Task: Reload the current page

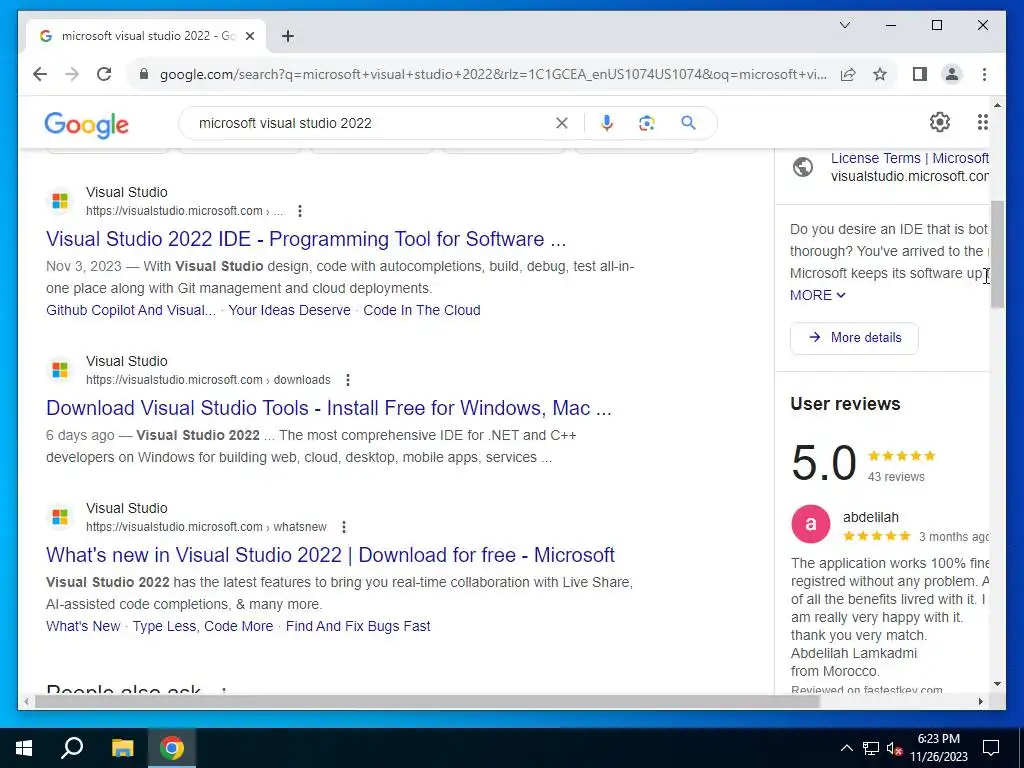Action: pyautogui.click(x=104, y=74)
